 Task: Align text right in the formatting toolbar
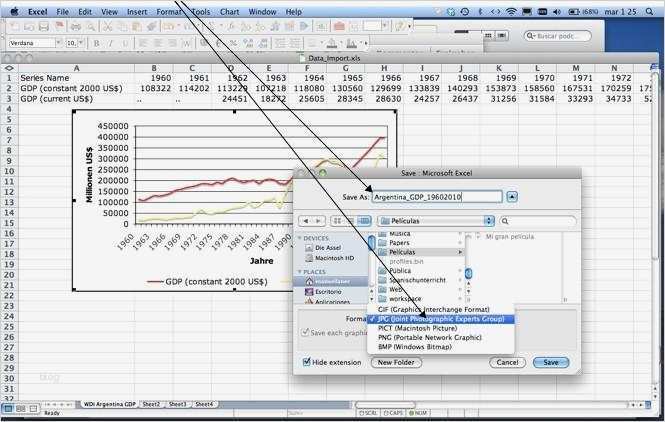tap(172, 43)
